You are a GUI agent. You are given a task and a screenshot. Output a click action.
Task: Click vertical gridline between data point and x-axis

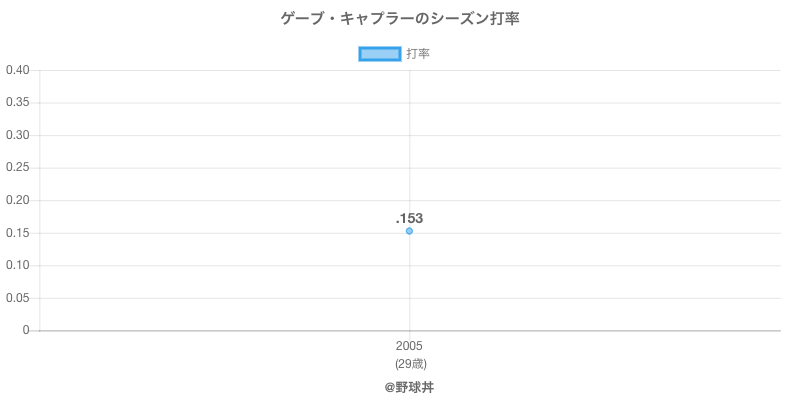click(x=409, y=285)
